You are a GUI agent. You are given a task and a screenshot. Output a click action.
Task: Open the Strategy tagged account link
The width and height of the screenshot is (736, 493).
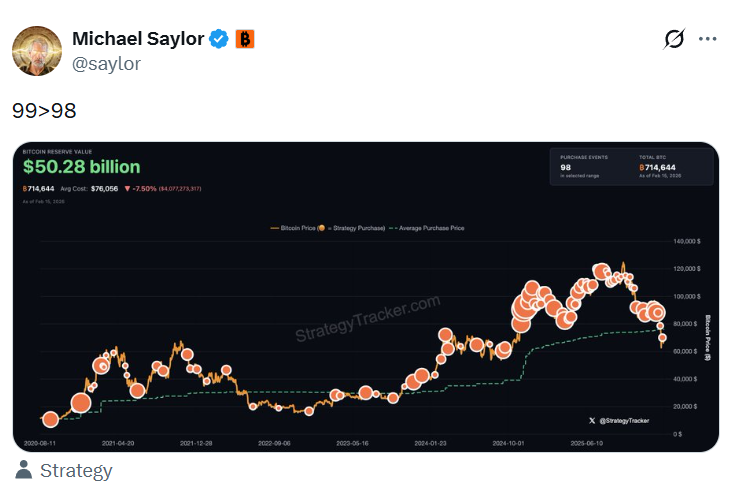(x=76, y=470)
